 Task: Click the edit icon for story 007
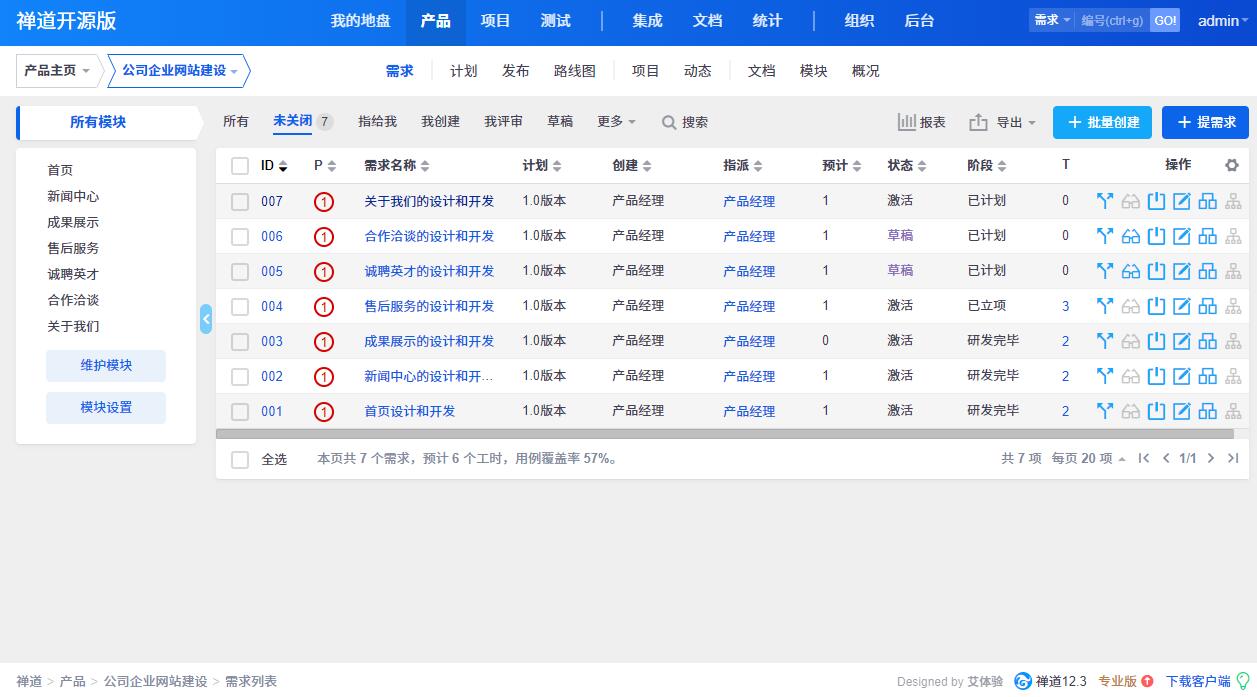click(1182, 201)
